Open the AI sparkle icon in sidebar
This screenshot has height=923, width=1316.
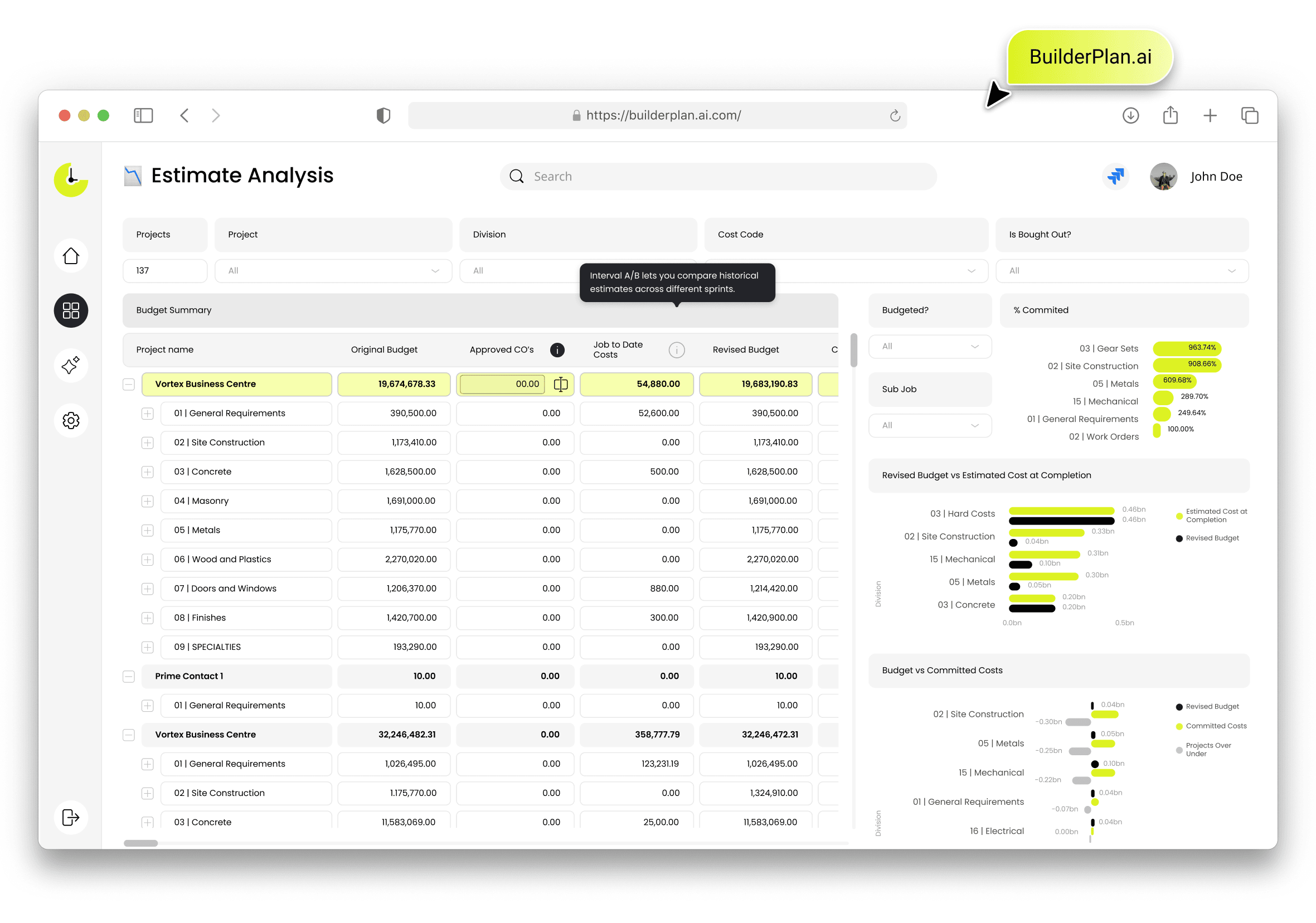71,366
